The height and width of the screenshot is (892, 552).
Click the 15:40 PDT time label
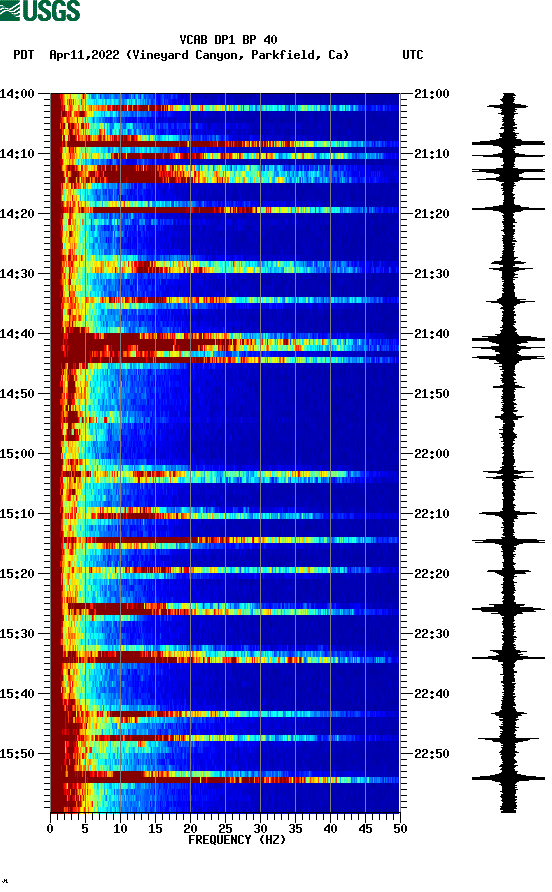(x=17, y=694)
